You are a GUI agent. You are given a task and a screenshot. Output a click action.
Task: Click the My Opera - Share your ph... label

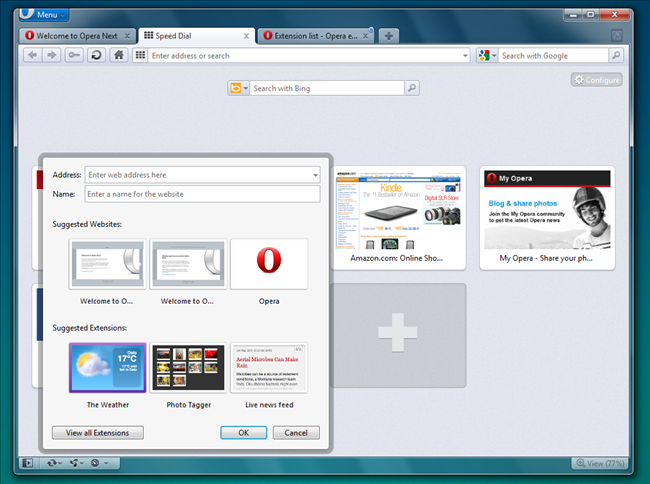click(x=546, y=258)
